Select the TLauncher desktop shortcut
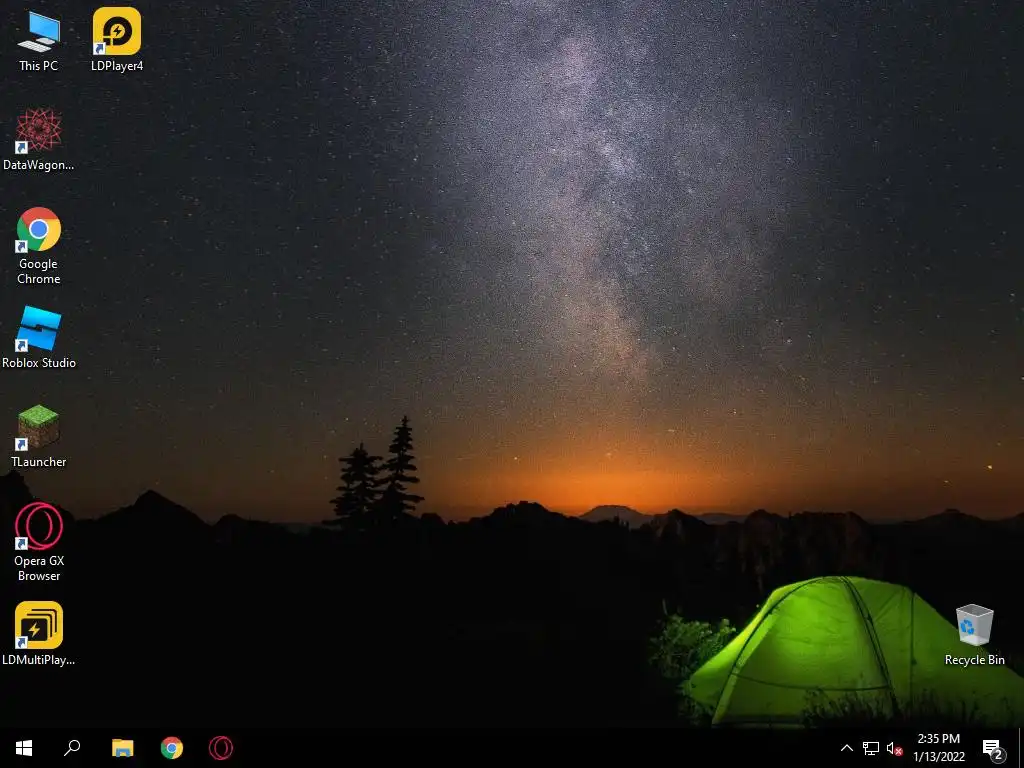Image resolution: width=1024 pixels, height=768 pixels. coord(39,437)
